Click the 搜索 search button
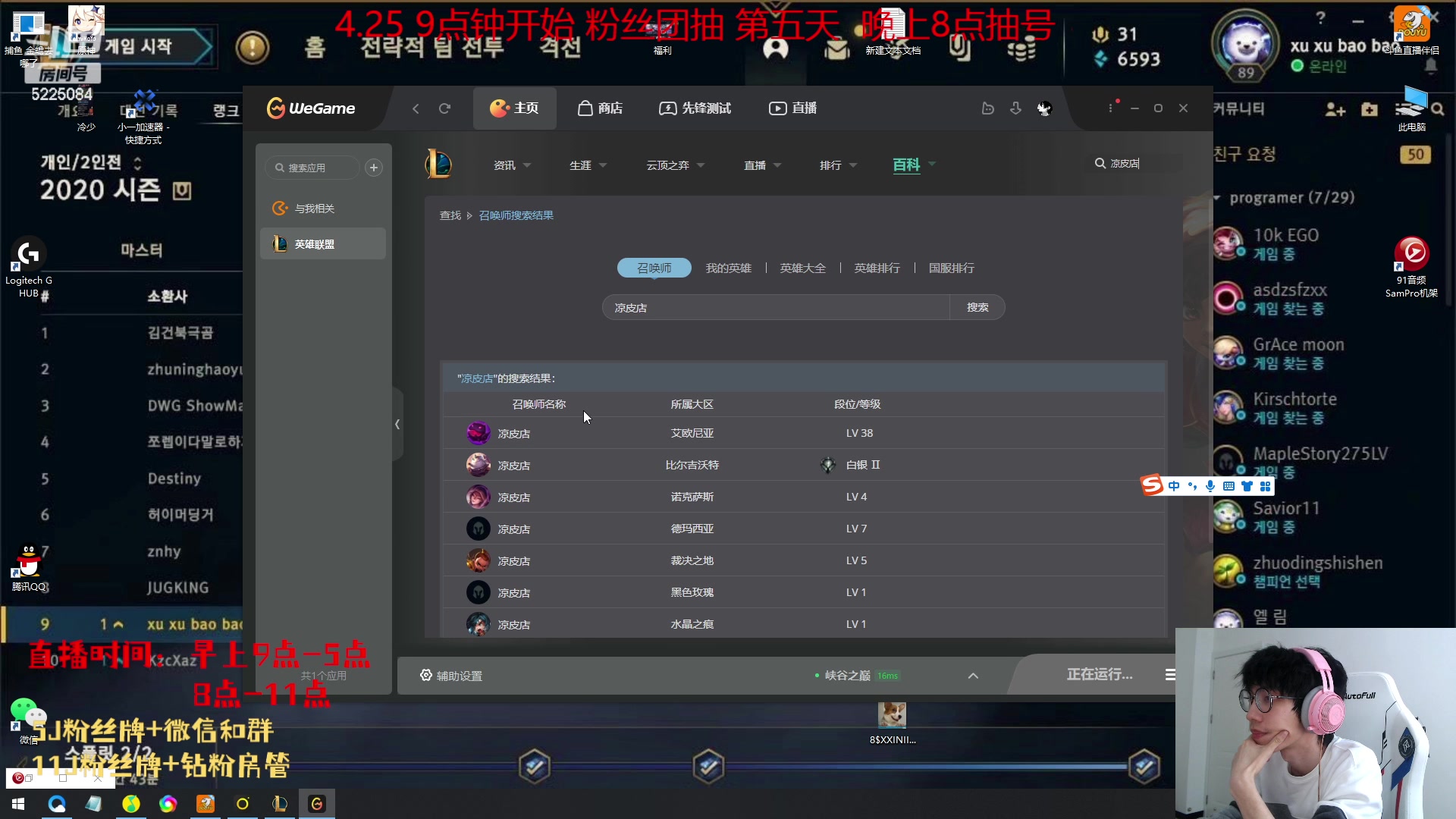This screenshot has height=819, width=1456. tap(977, 307)
